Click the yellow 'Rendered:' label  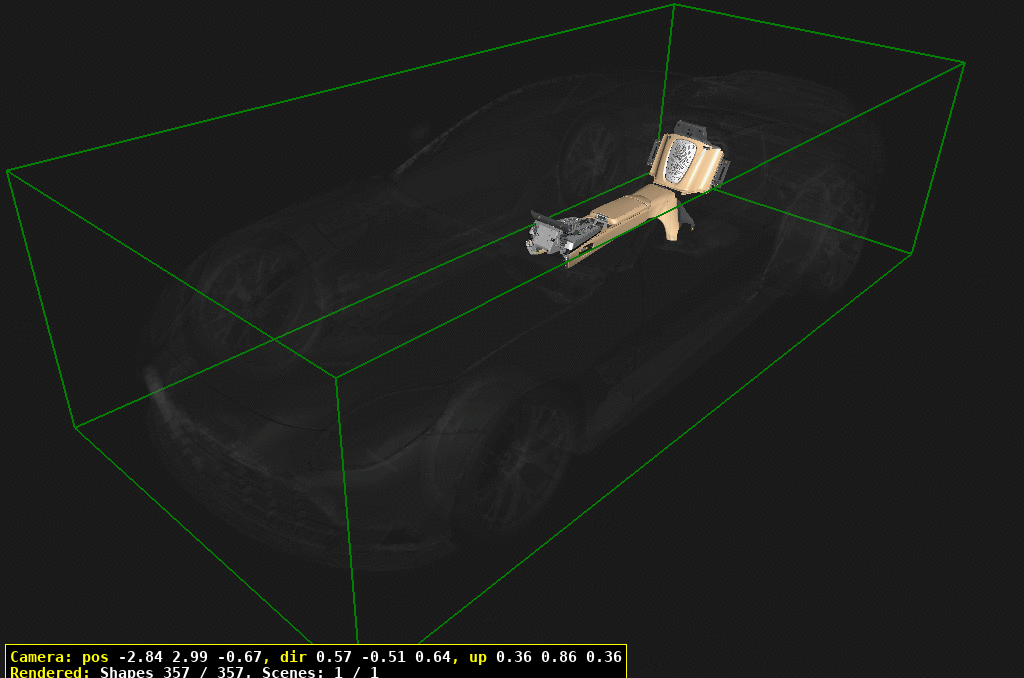tap(50, 672)
